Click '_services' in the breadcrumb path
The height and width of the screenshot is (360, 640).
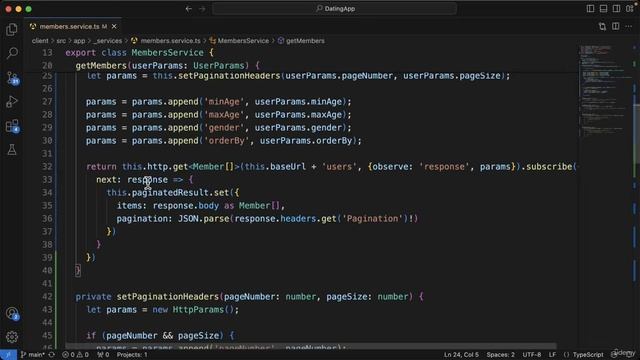[108, 41]
